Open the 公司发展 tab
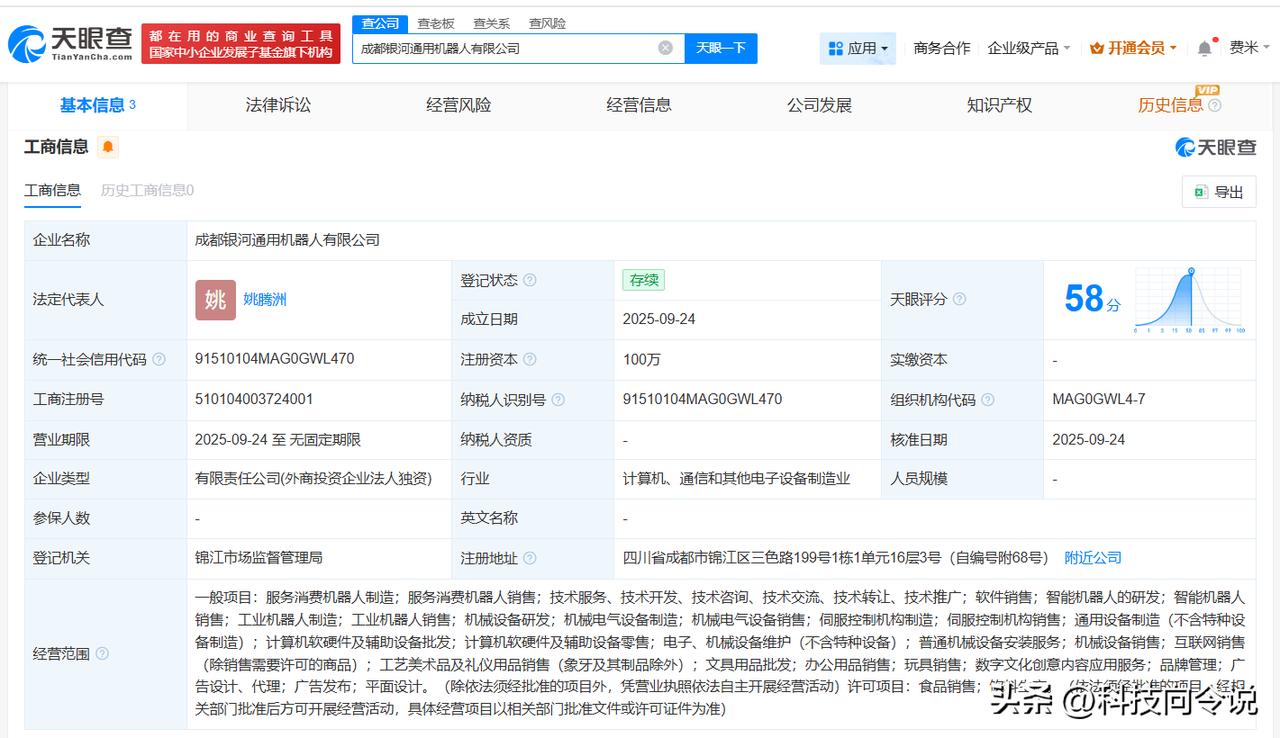 pyautogui.click(x=819, y=105)
